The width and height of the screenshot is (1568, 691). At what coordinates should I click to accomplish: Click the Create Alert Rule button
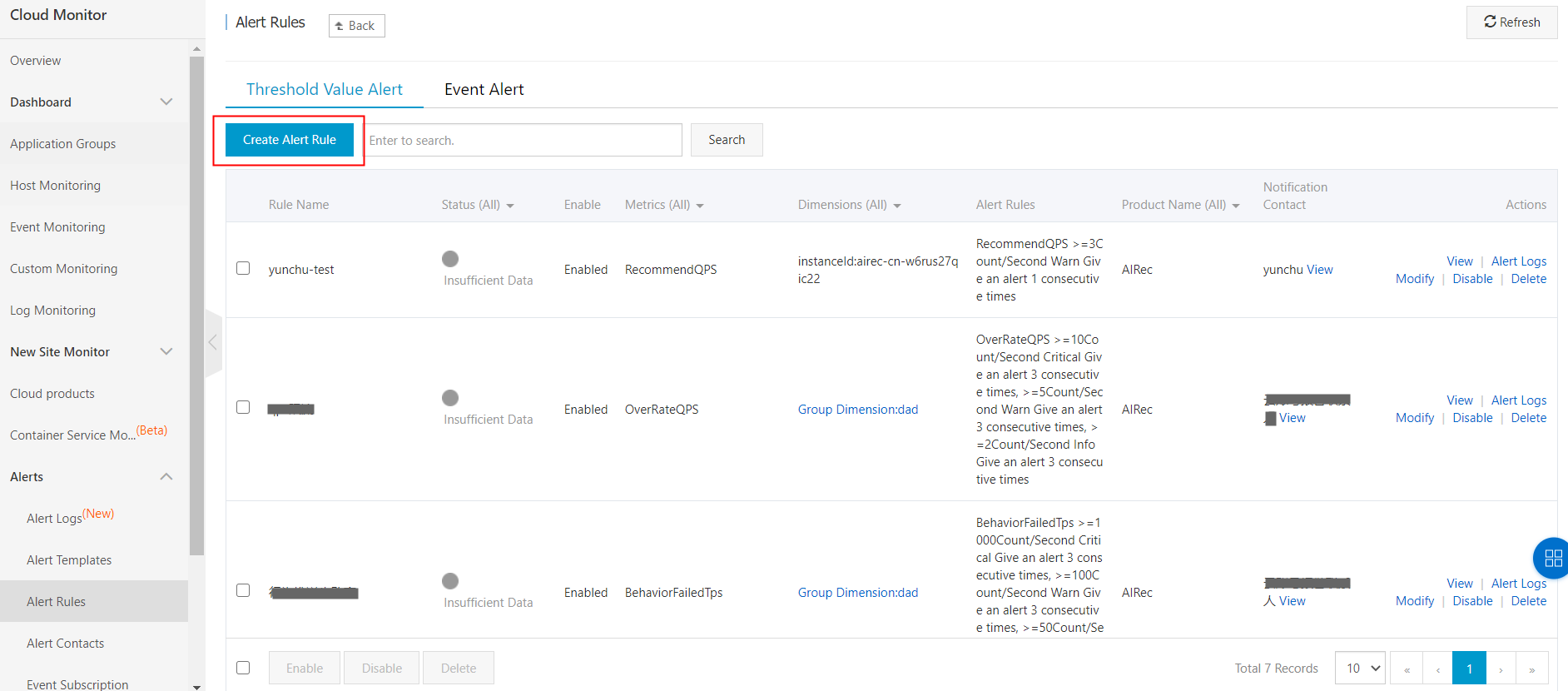pos(290,140)
